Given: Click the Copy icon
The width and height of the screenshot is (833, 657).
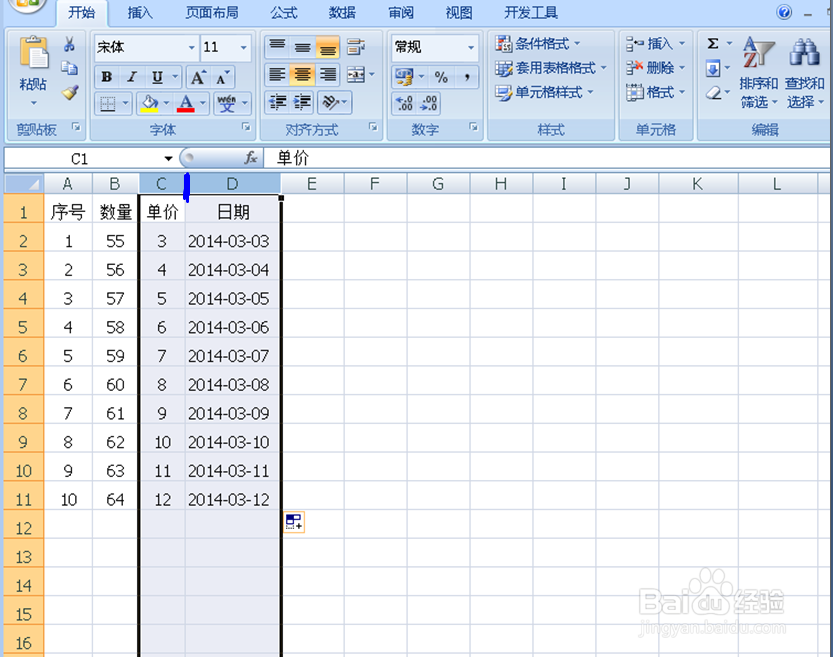Looking at the screenshot, I should point(70,68).
